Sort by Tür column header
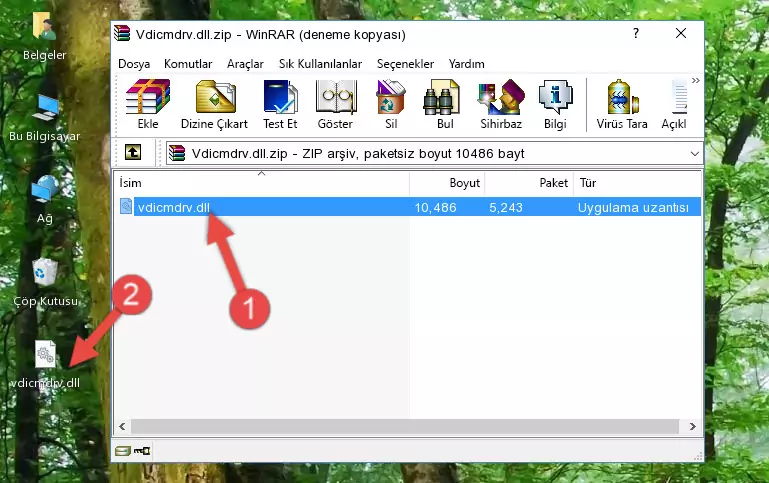The height and width of the screenshot is (483, 769). (638, 183)
